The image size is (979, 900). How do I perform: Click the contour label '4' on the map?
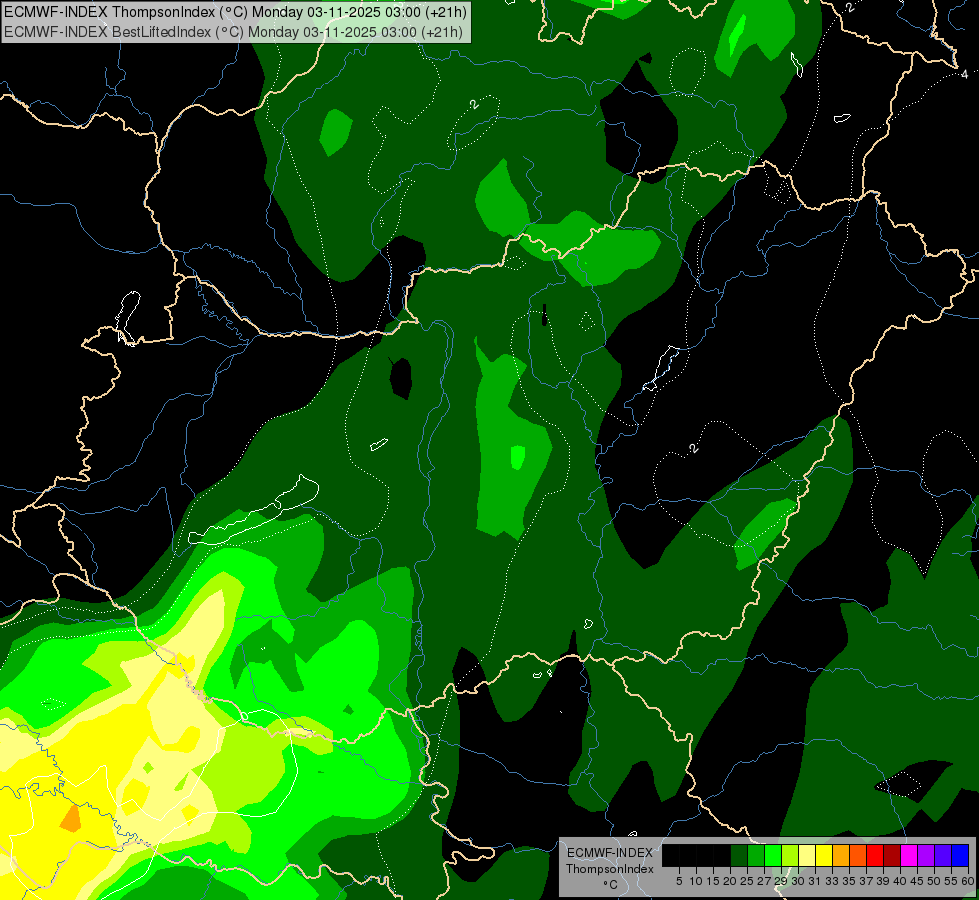(x=965, y=74)
